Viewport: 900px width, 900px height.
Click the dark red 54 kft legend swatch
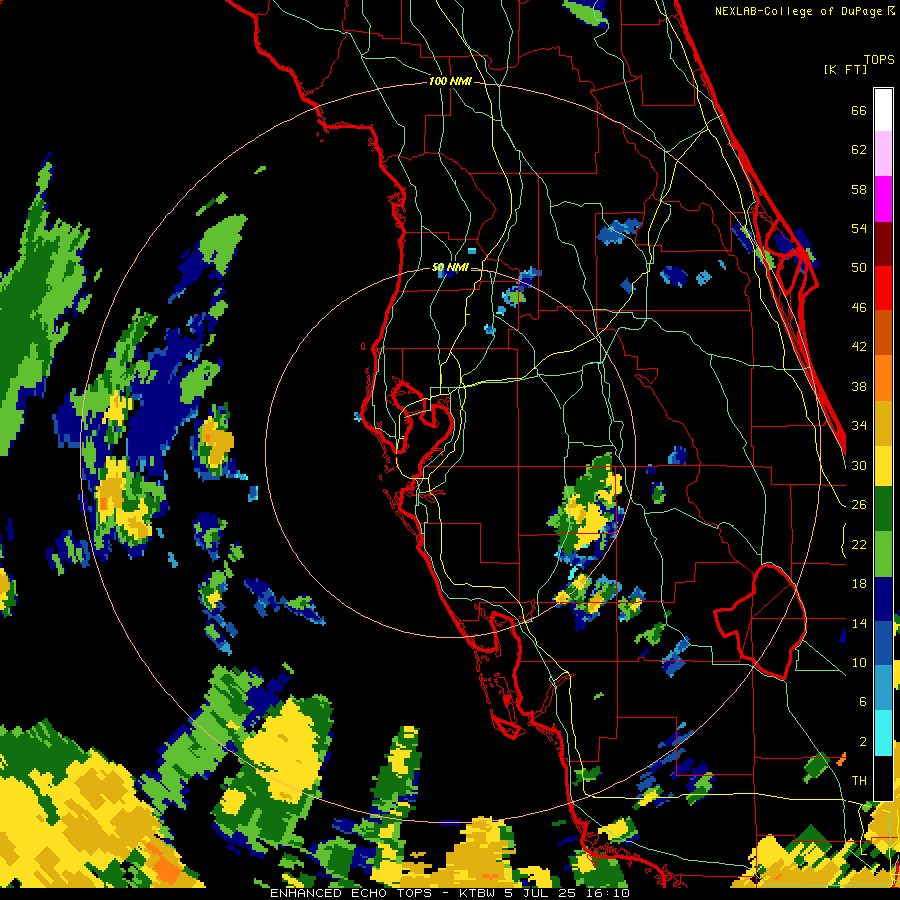point(883,244)
